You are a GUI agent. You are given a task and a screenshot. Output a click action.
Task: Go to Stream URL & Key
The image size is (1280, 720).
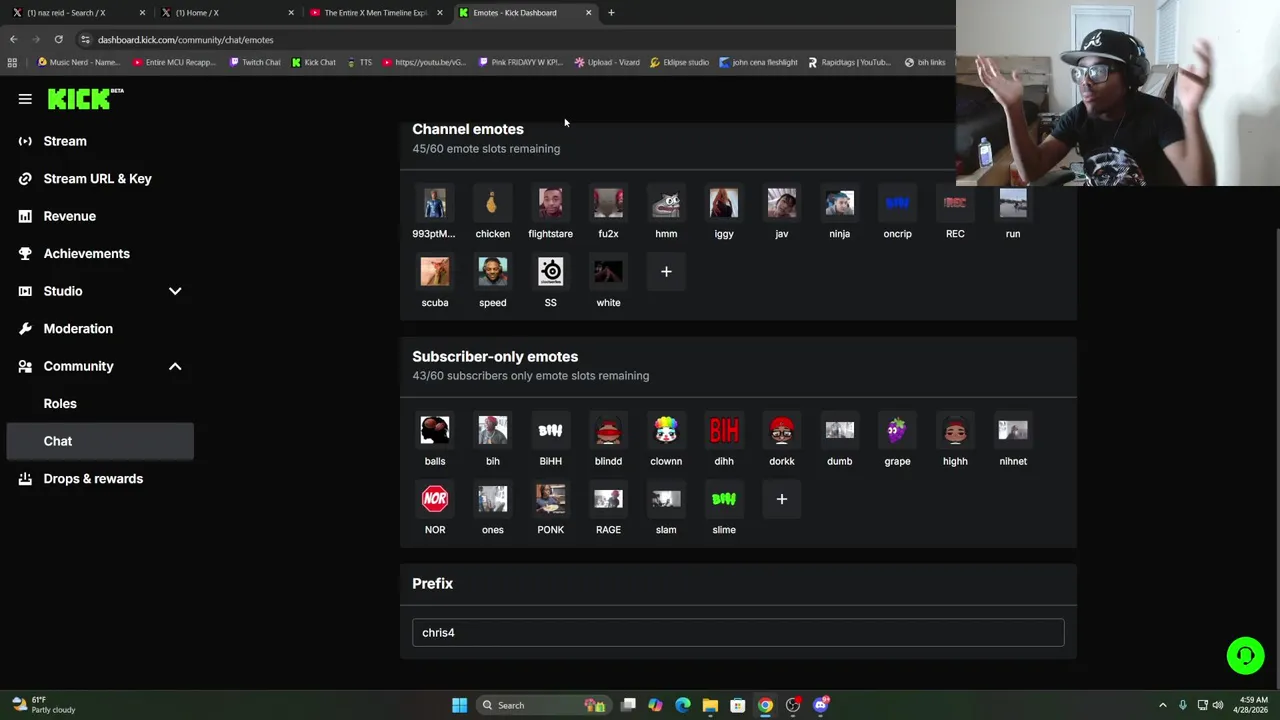[x=100, y=178]
